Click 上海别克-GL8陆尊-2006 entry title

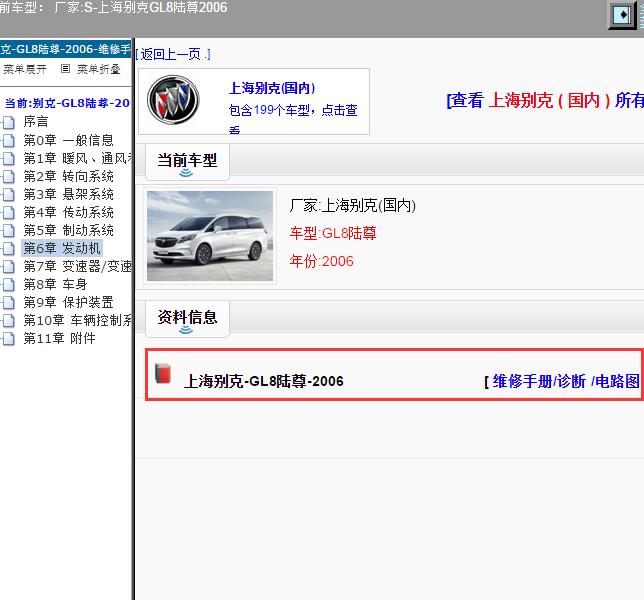pyautogui.click(x=263, y=382)
